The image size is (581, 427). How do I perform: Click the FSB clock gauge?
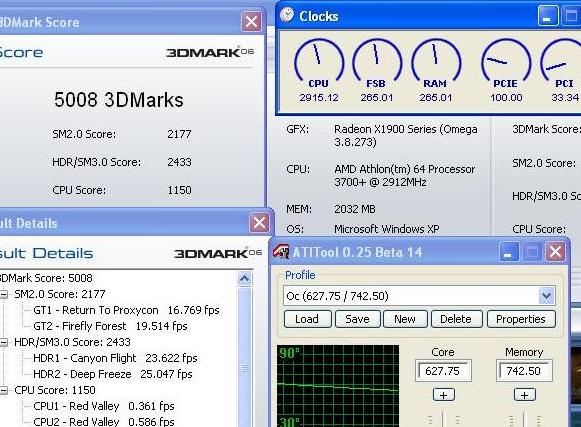click(x=377, y=61)
